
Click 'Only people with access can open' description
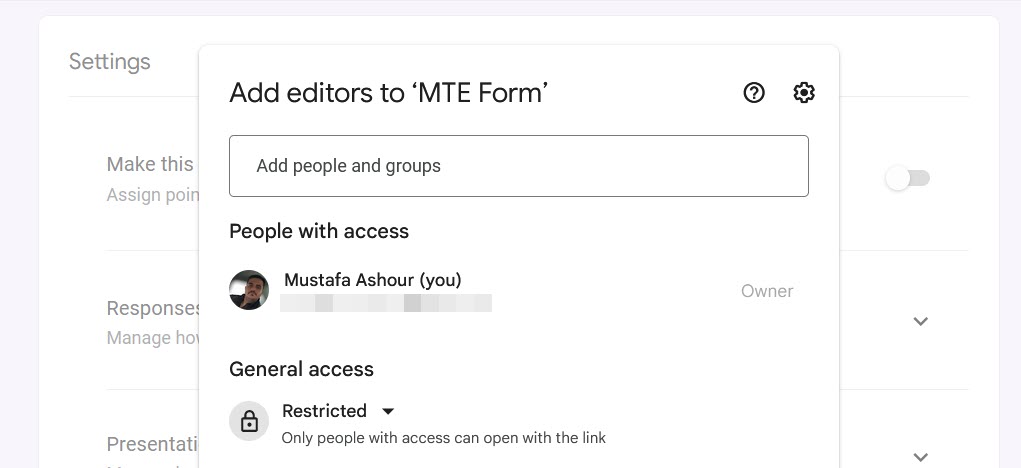coord(443,438)
